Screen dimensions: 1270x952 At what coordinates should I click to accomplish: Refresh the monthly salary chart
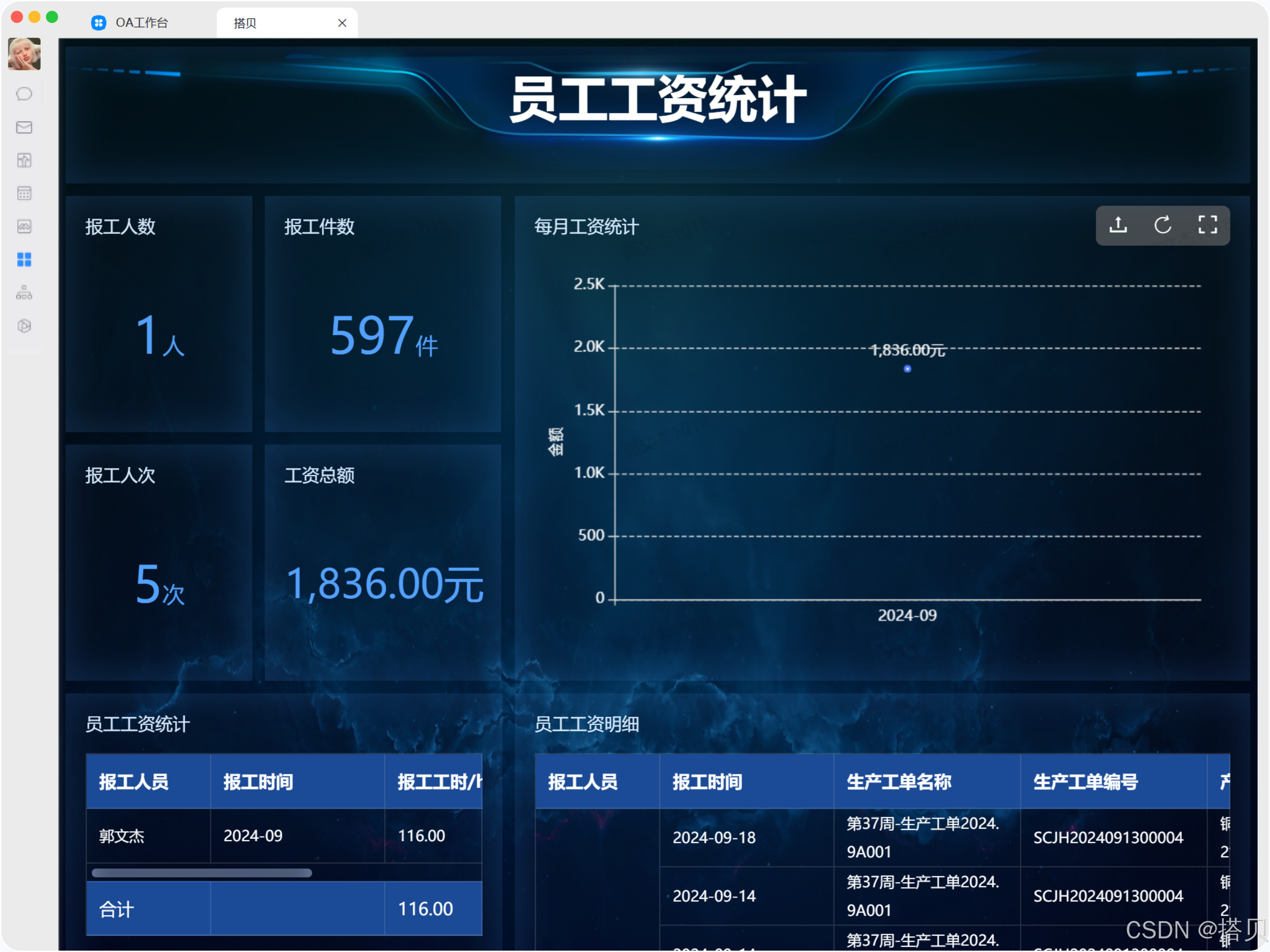[1163, 225]
